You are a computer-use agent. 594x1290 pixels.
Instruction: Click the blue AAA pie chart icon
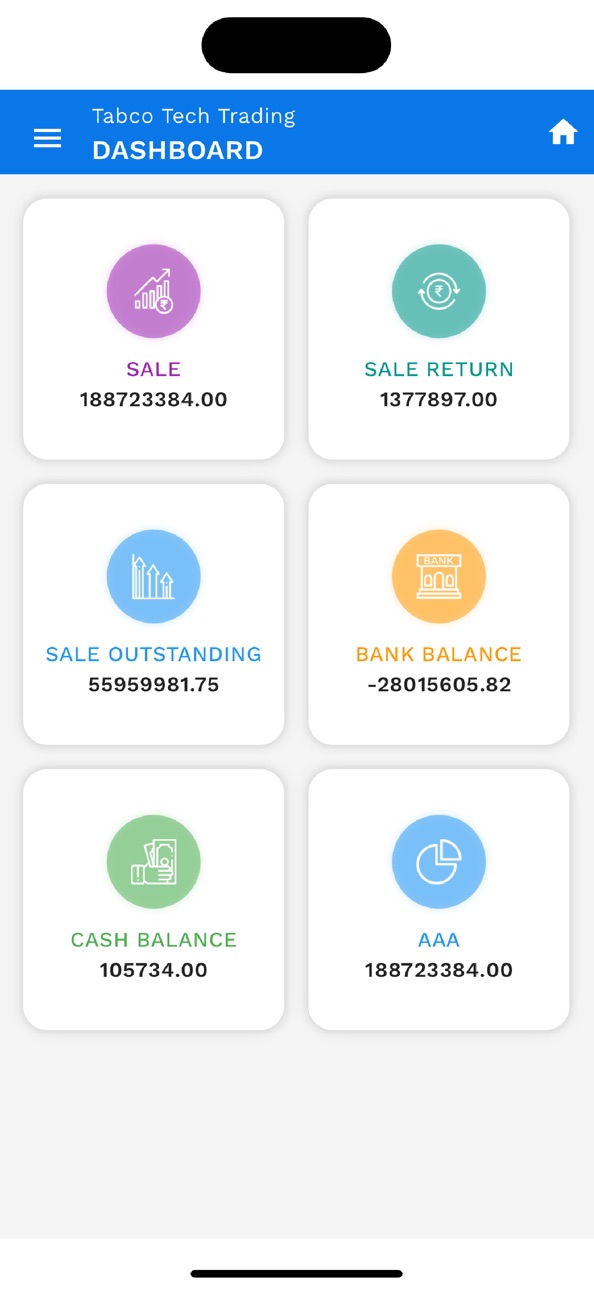(x=439, y=861)
